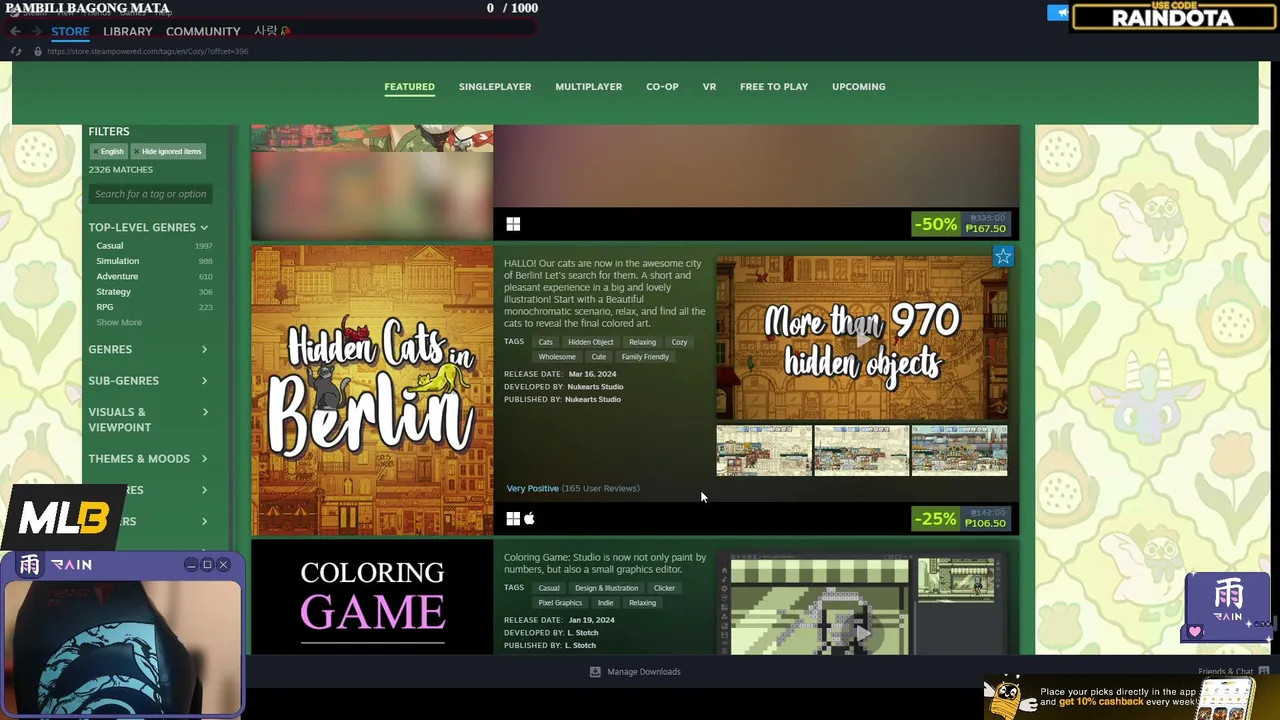
Task: Click the Hidden Object tag
Action: pos(591,342)
